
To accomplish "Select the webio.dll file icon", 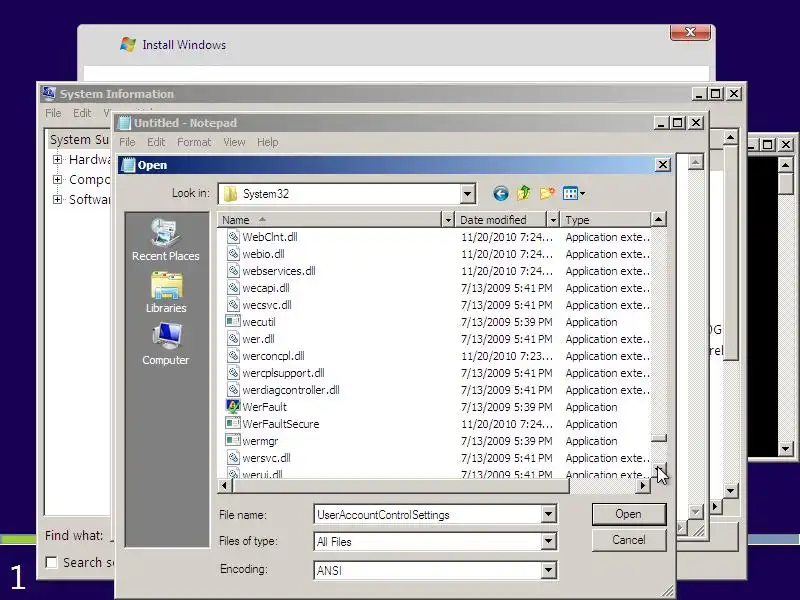I will tap(233, 254).
